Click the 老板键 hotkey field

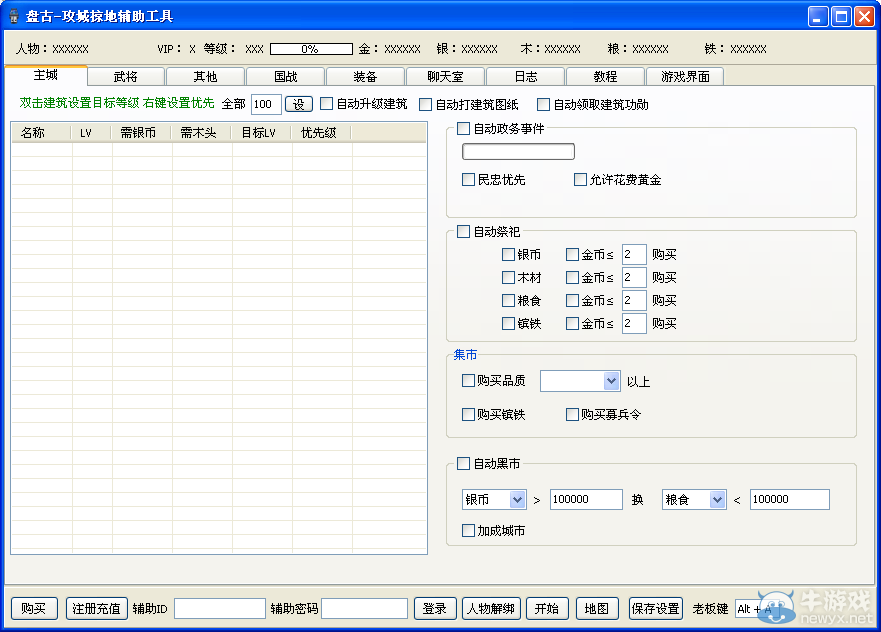click(x=756, y=608)
